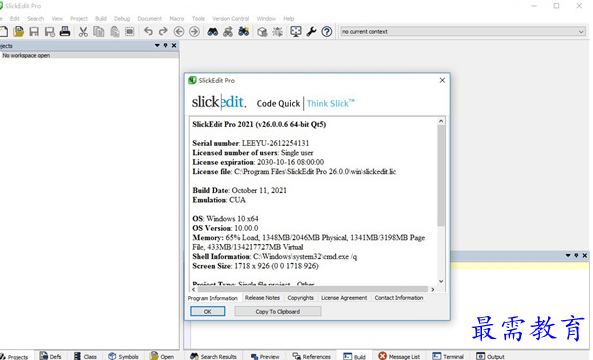Undo the last action

click(x=148, y=31)
